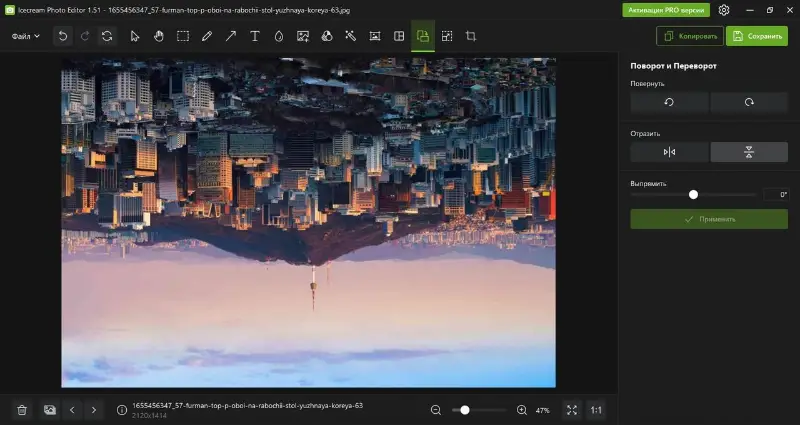Go to the next image arrow
This screenshot has width=800, height=425.
point(94,410)
